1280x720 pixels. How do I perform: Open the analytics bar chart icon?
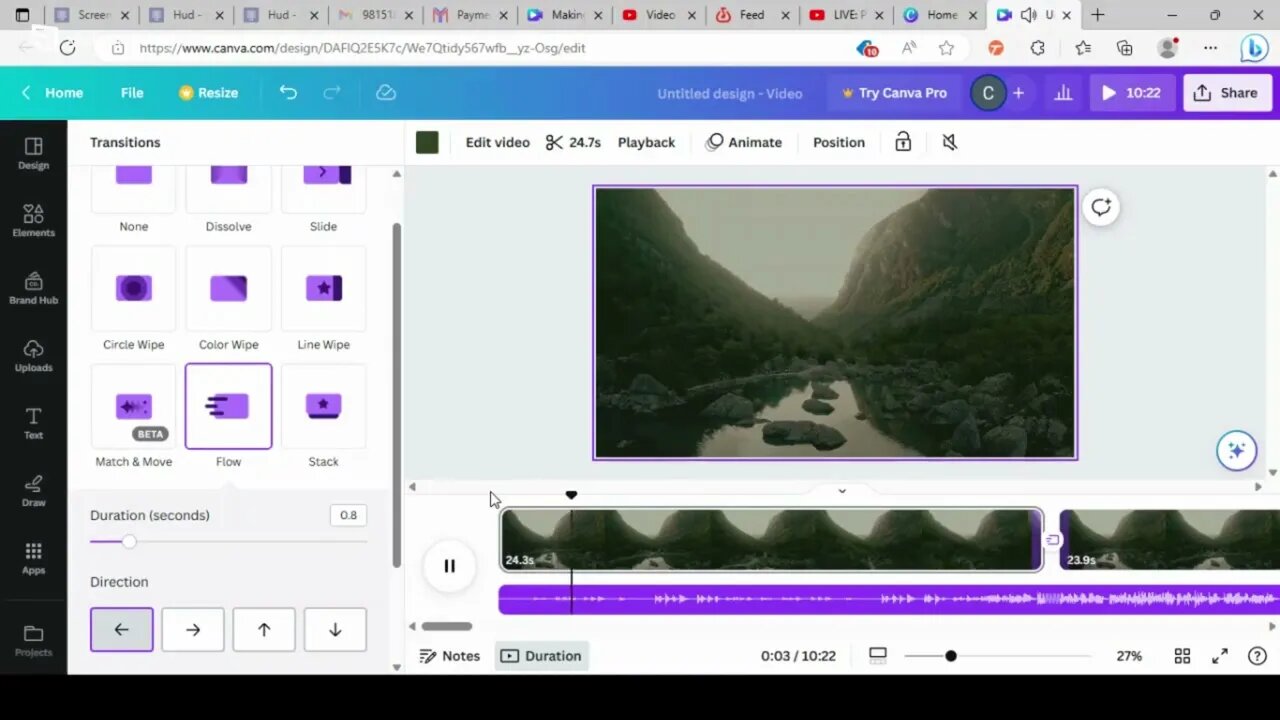[x=1063, y=92]
